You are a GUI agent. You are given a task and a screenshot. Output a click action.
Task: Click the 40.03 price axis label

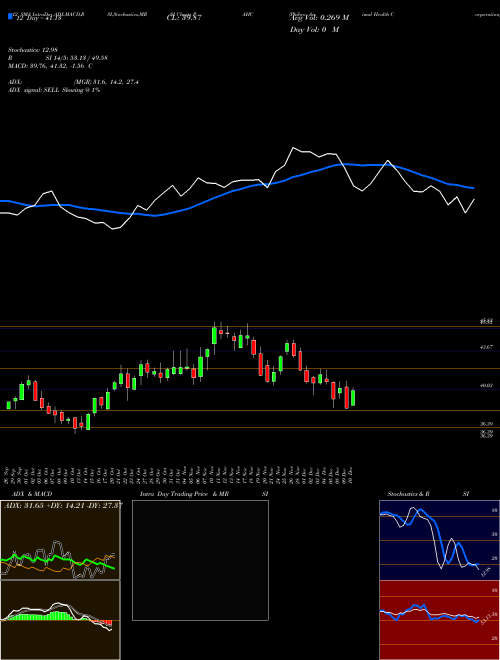487,385
